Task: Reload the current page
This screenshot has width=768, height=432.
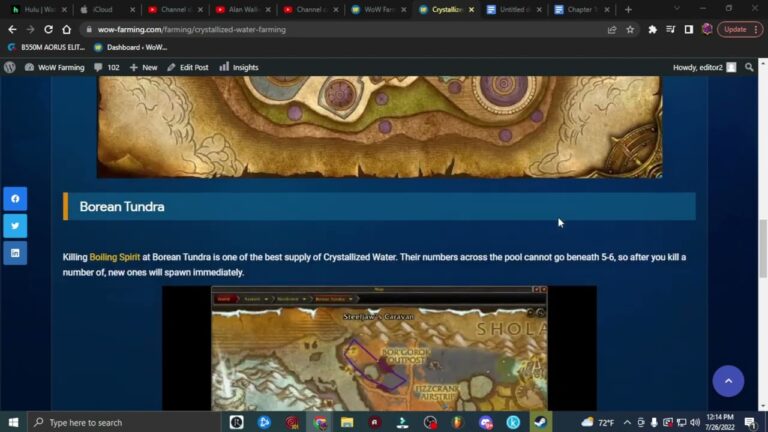Action: click(48, 29)
